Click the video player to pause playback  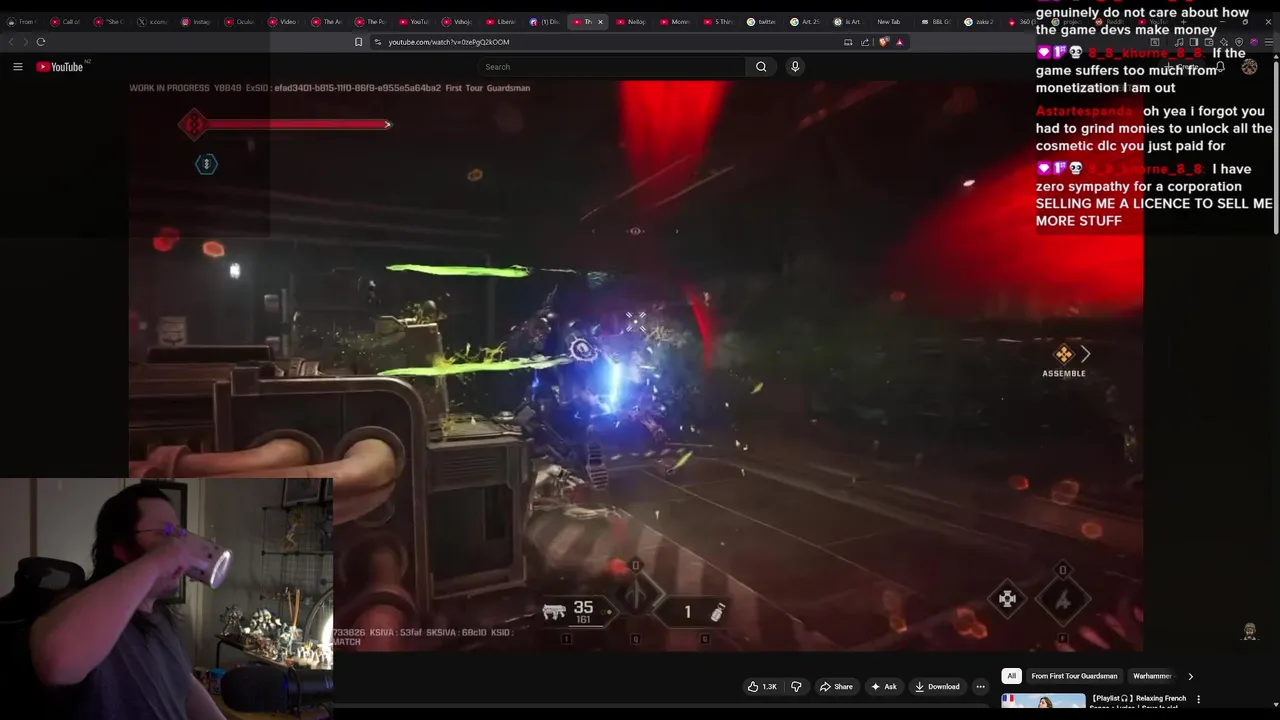pos(636,366)
